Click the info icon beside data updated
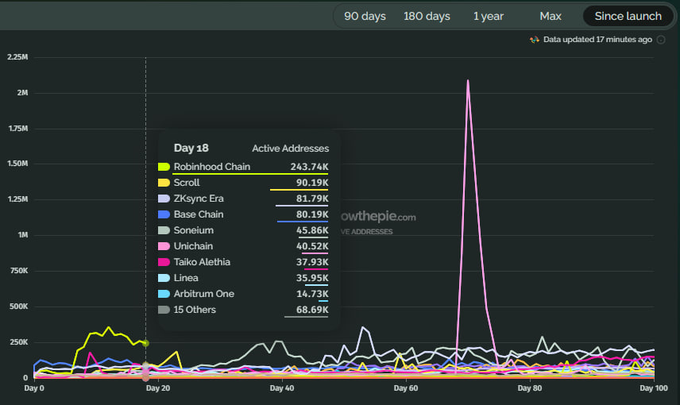The height and width of the screenshot is (405, 680). click(x=661, y=40)
